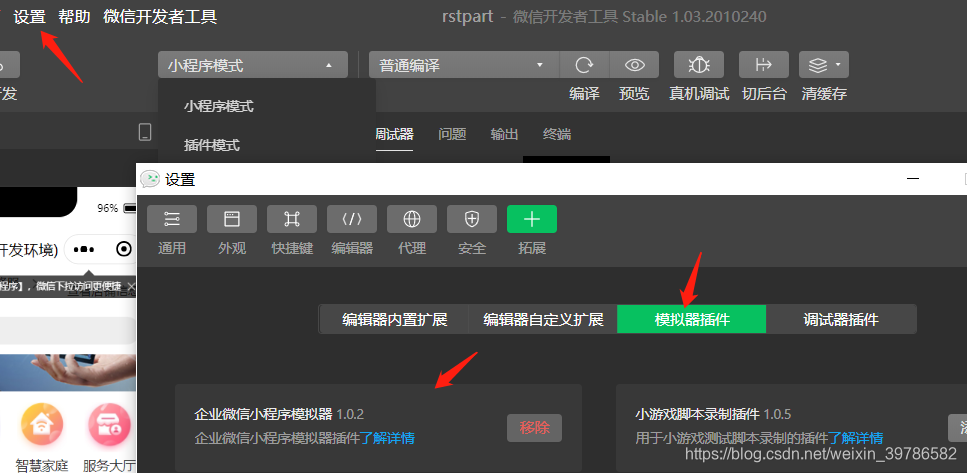This screenshot has height=473, width=967.
Task: Expand the 小程序模式 dropdown
Action: pos(253,65)
